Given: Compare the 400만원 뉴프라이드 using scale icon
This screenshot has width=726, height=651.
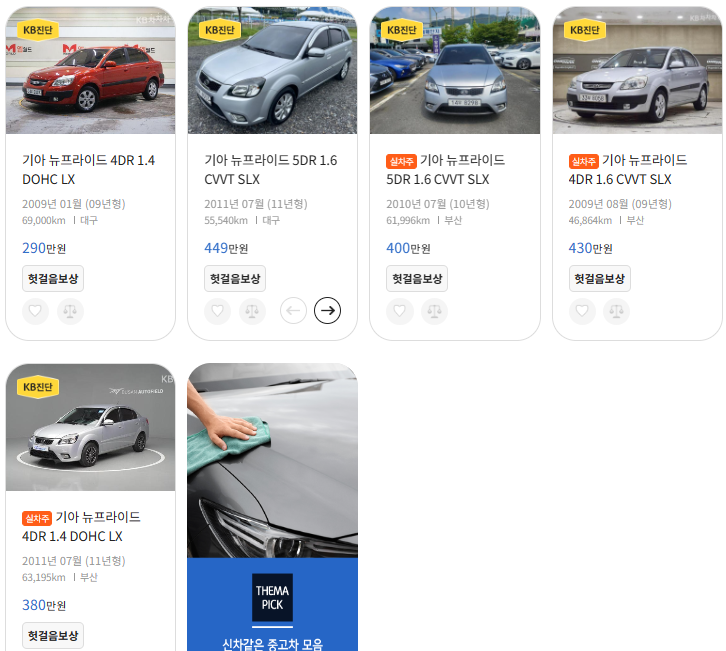Looking at the screenshot, I should (434, 311).
